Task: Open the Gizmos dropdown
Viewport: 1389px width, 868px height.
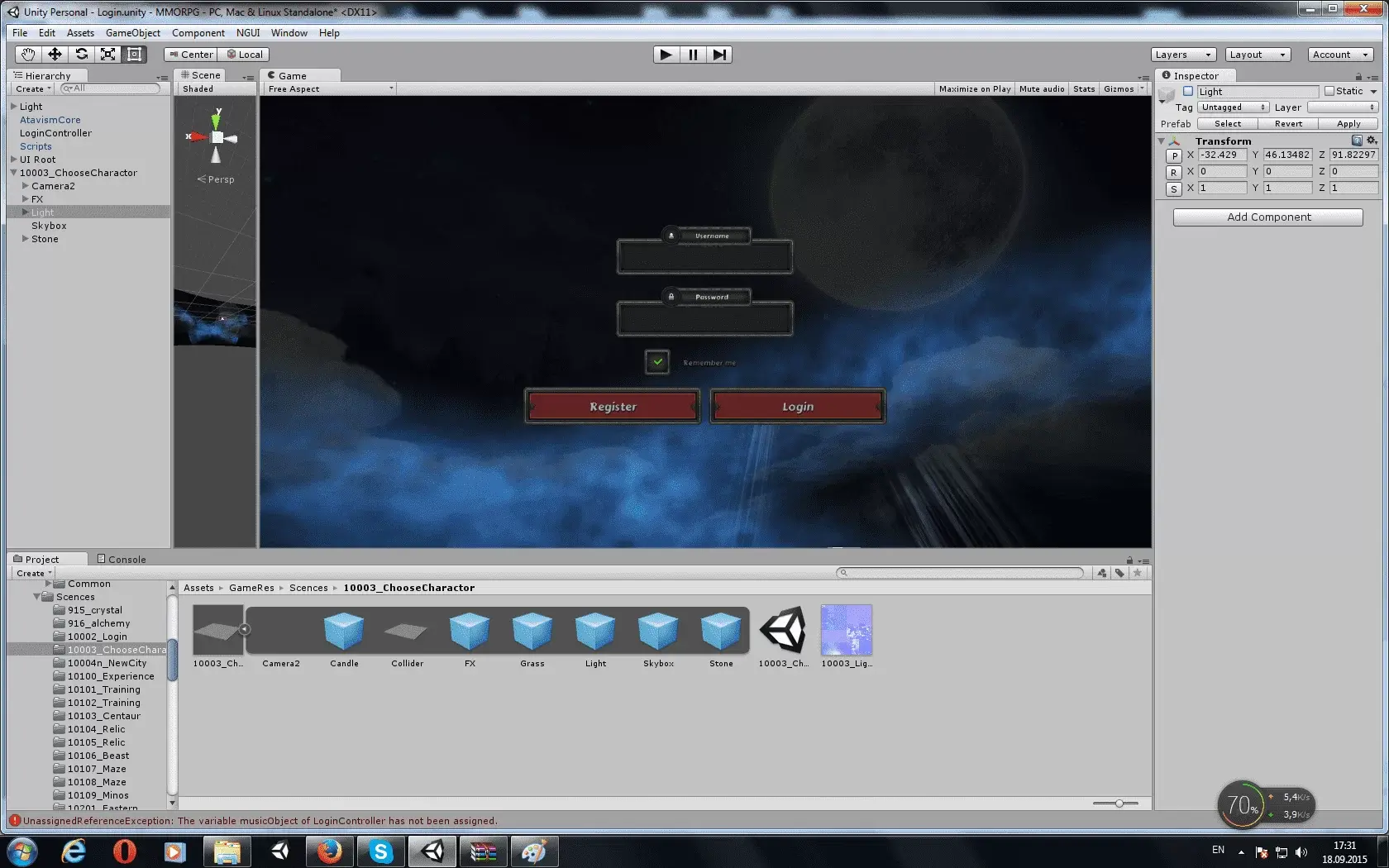Action: [1124, 89]
